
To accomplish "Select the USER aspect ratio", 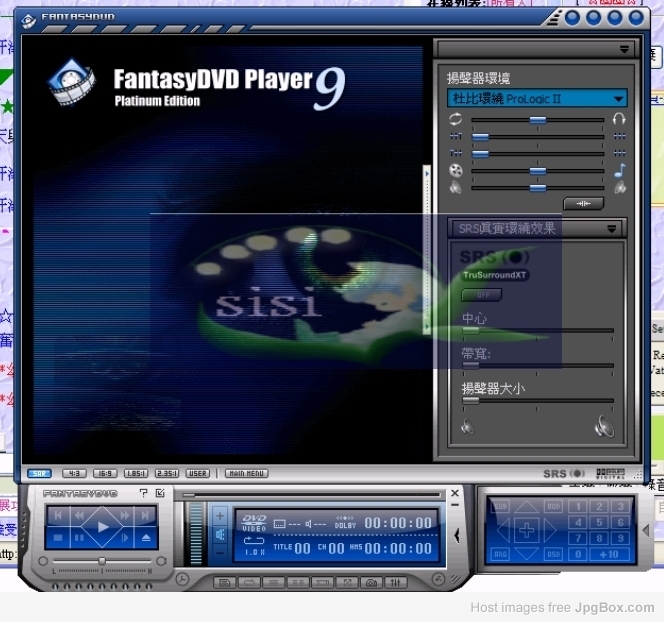I will [x=198, y=473].
